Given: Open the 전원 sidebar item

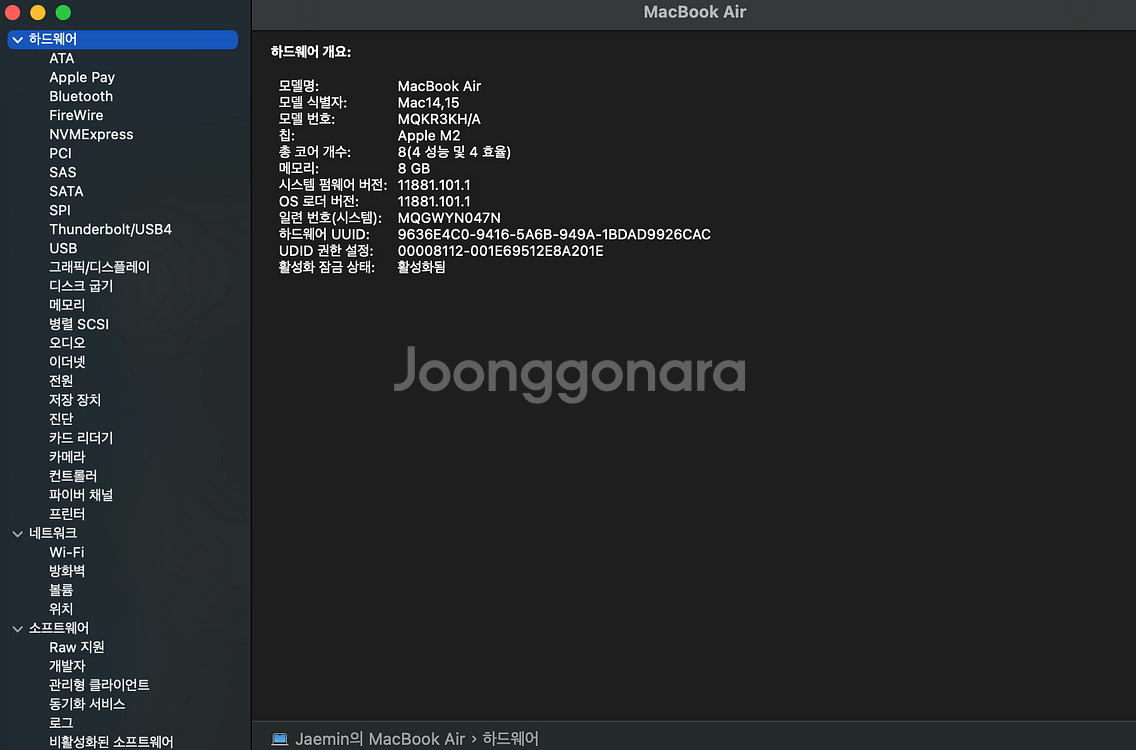Looking at the screenshot, I should (61, 381).
